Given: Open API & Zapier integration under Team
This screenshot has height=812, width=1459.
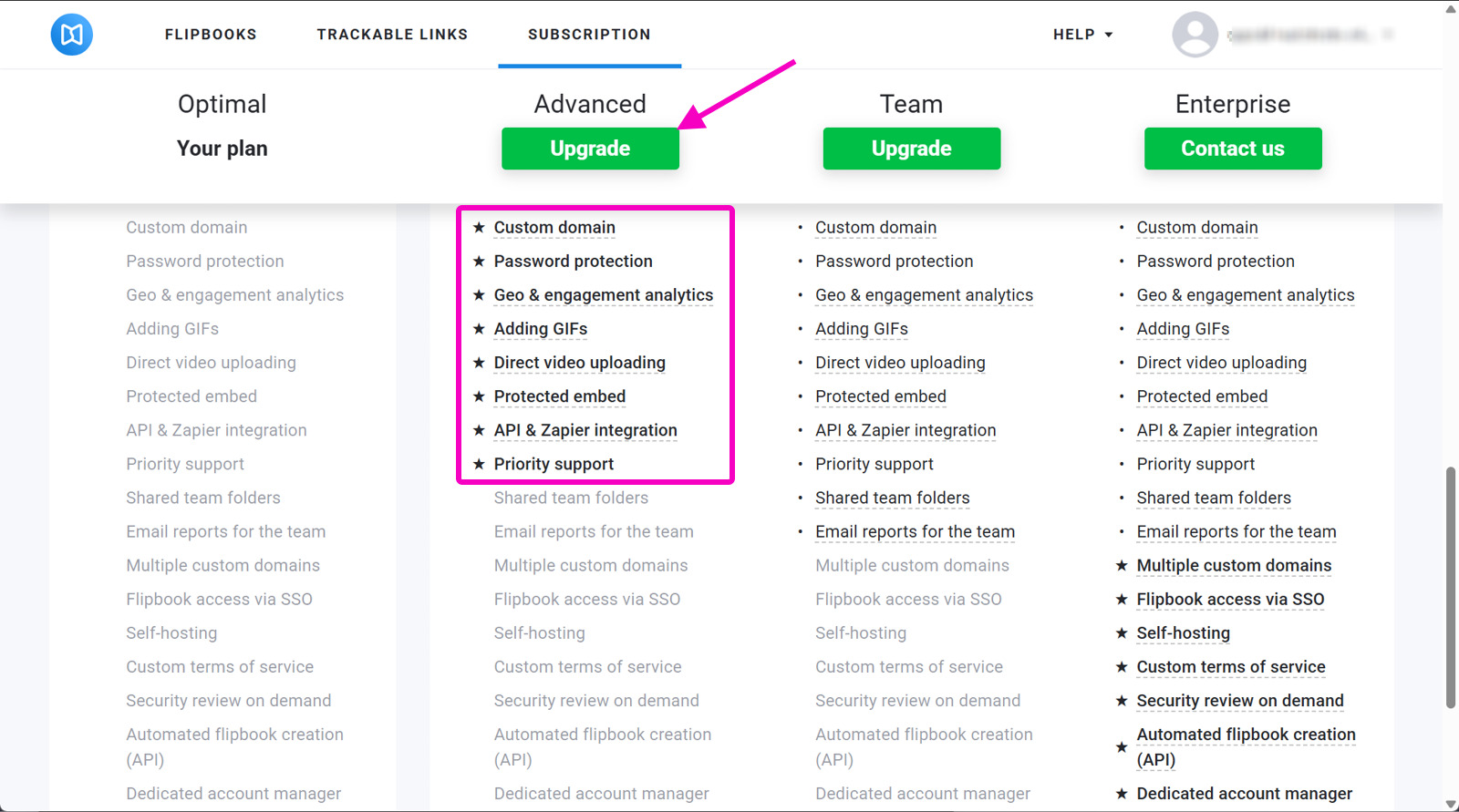Looking at the screenshot, I should (x=905, y=430).
